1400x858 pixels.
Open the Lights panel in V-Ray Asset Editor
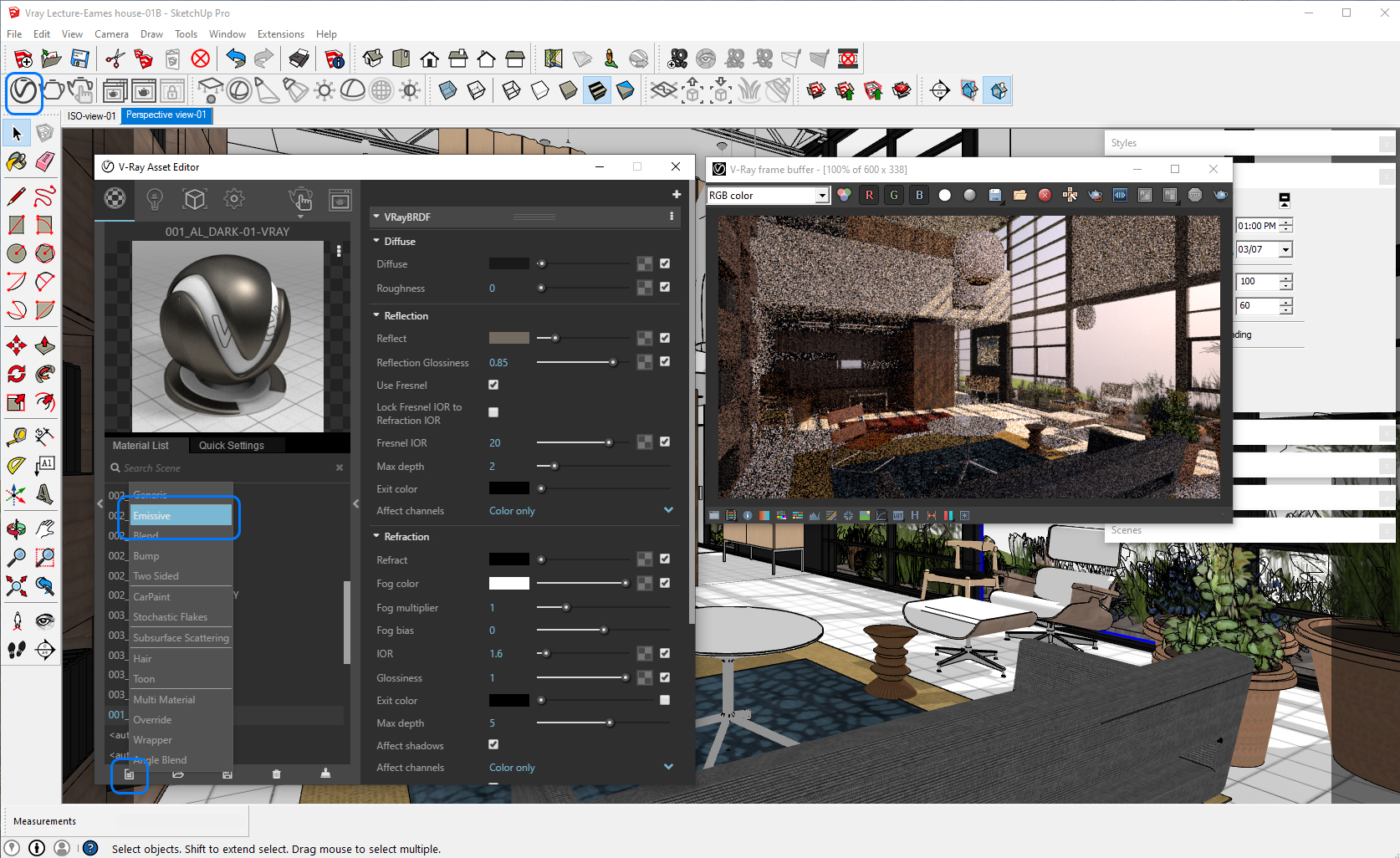[x=155, y=199]
